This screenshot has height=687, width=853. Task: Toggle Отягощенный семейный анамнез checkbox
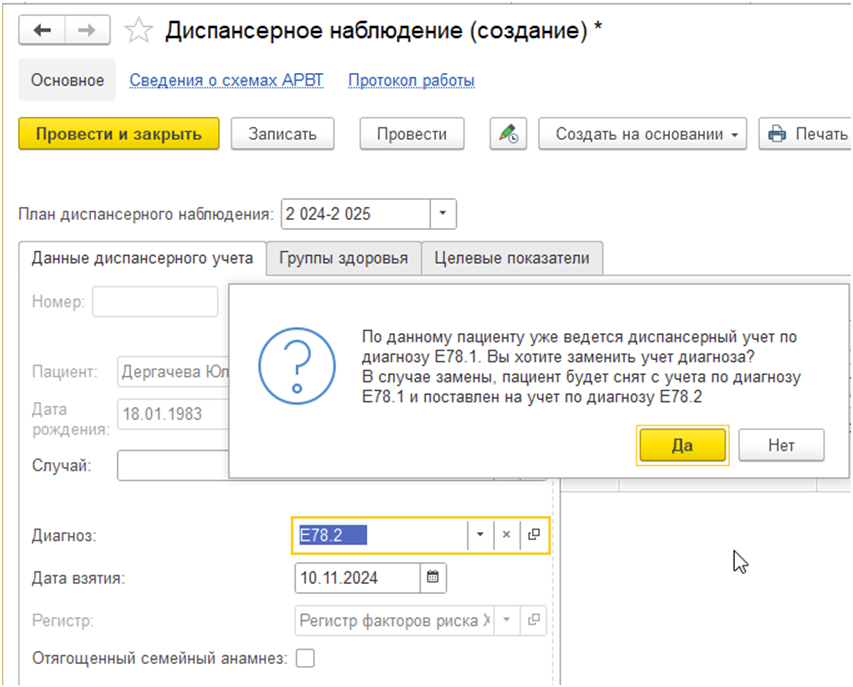point(306,658)
